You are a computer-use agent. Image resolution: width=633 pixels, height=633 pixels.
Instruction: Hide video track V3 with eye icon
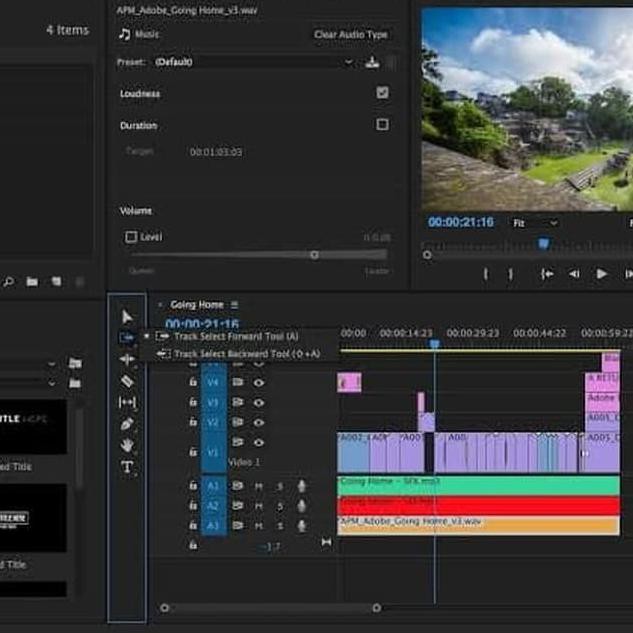coord(259,402)
